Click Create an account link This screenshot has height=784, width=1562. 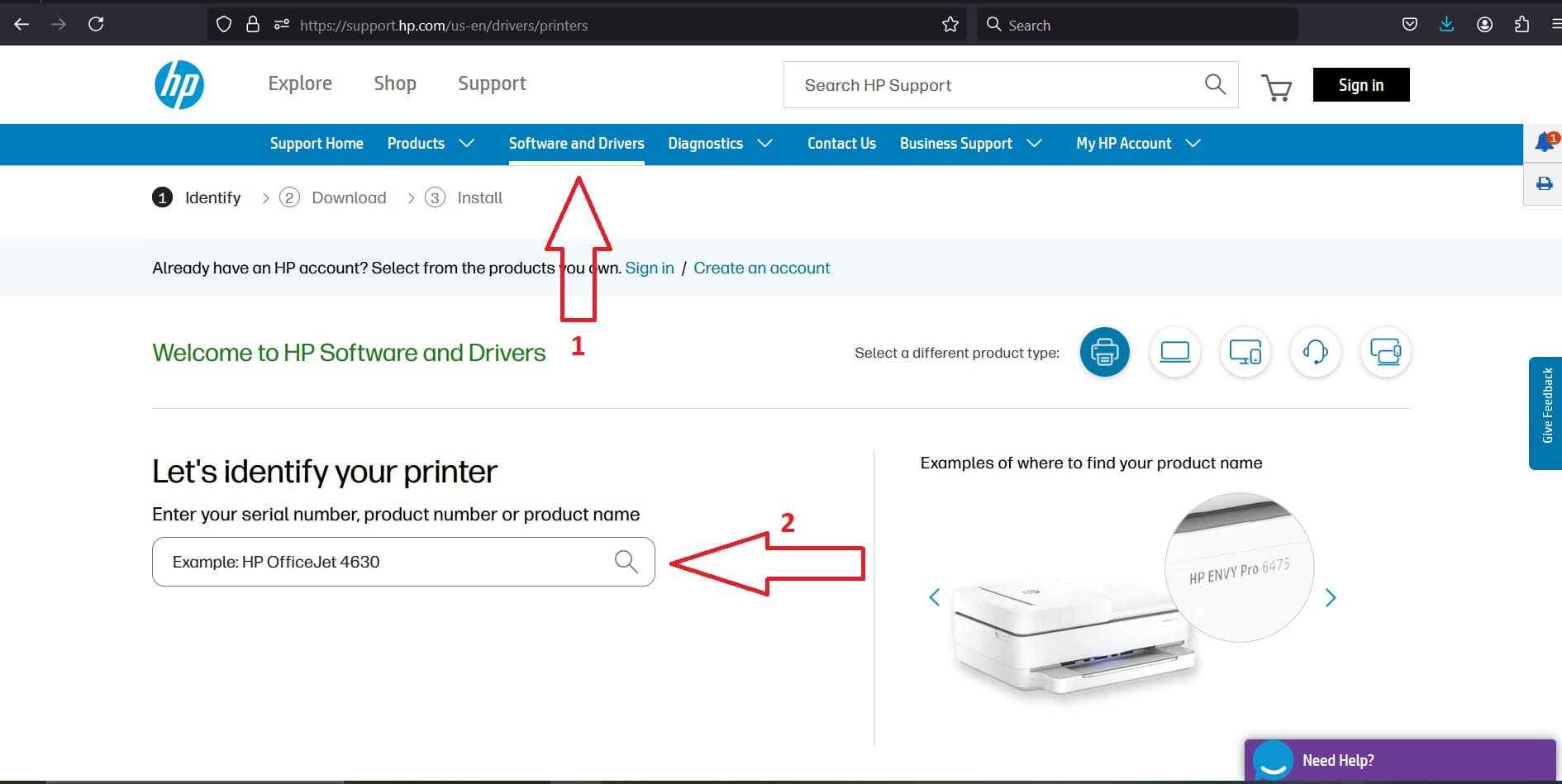[762, 268]
